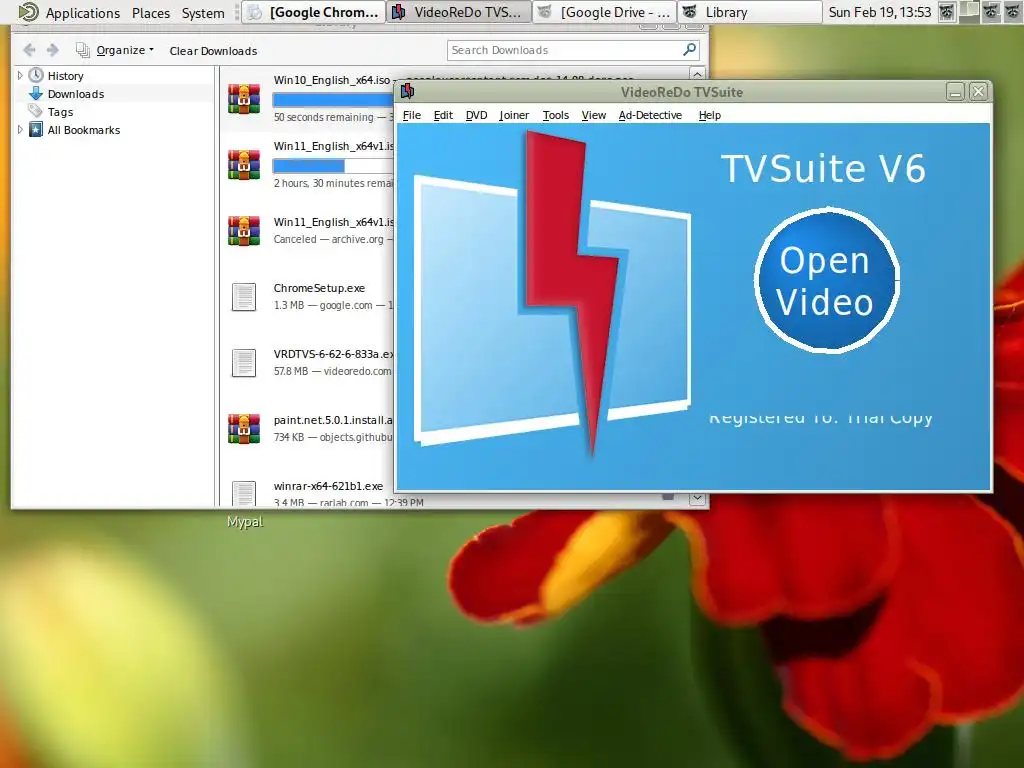
Task: Select the Win10_English_x64.iso file name
Action: click(332, 80)
